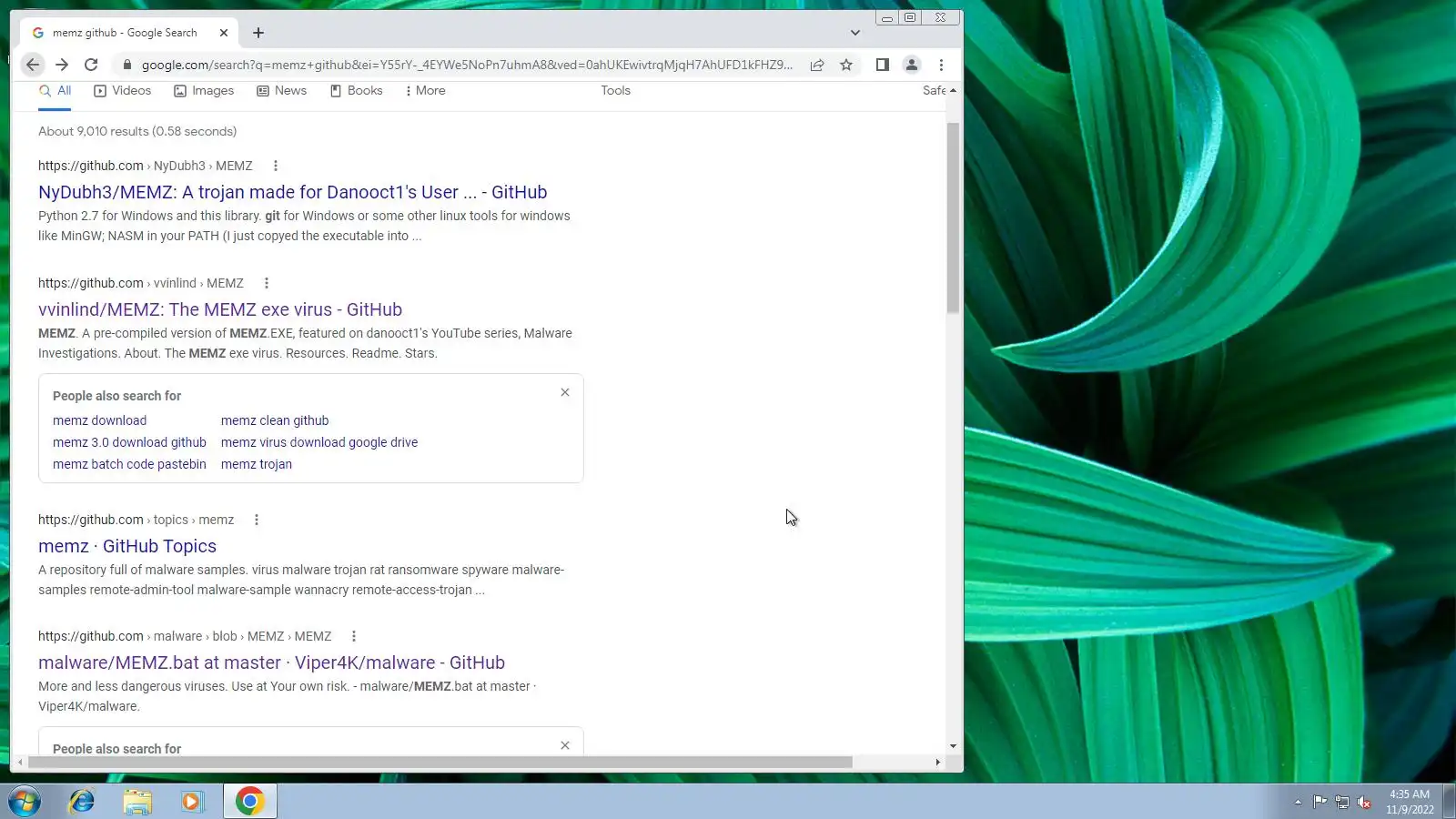The image size is (1456, 819).
Task: Click the github.com NyDubh3 MEMZ breadcrumb
Action: pyautogui.click(x=146, y=166)
